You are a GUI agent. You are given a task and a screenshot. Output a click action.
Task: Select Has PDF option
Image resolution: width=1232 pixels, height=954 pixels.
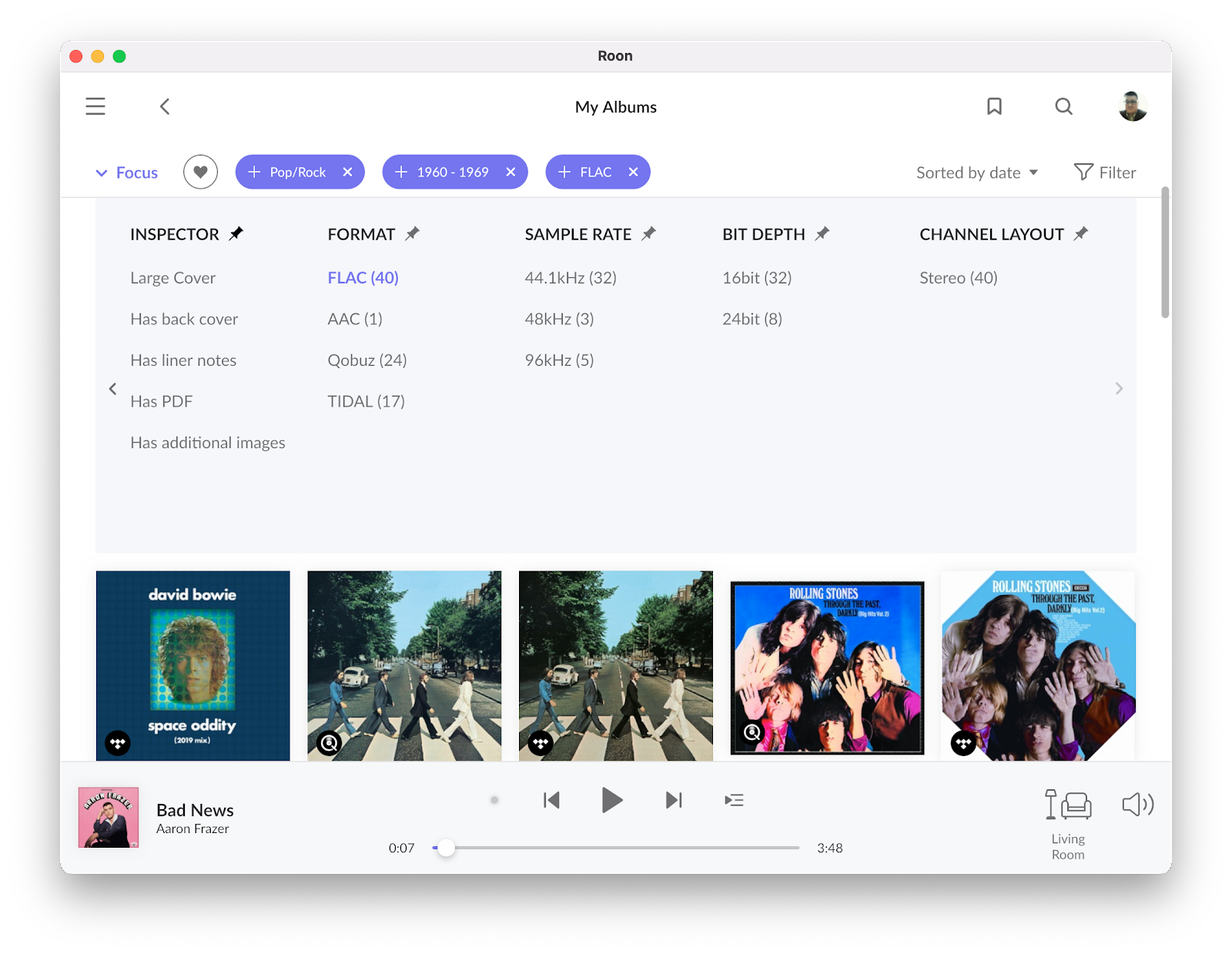161,401
